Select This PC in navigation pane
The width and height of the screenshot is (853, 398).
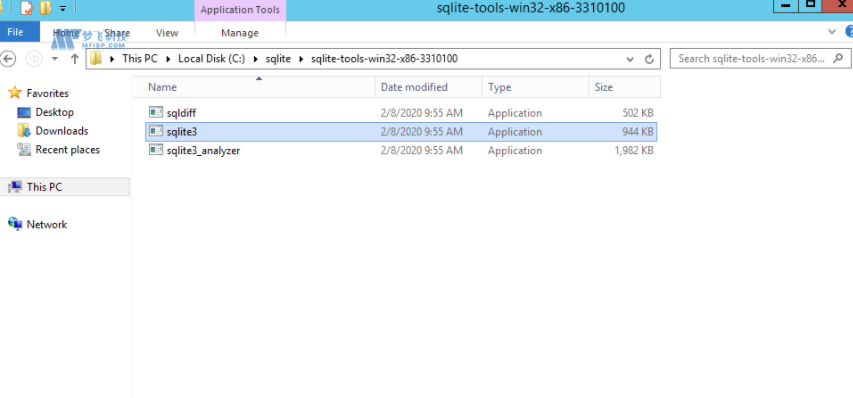pos(65,187)
